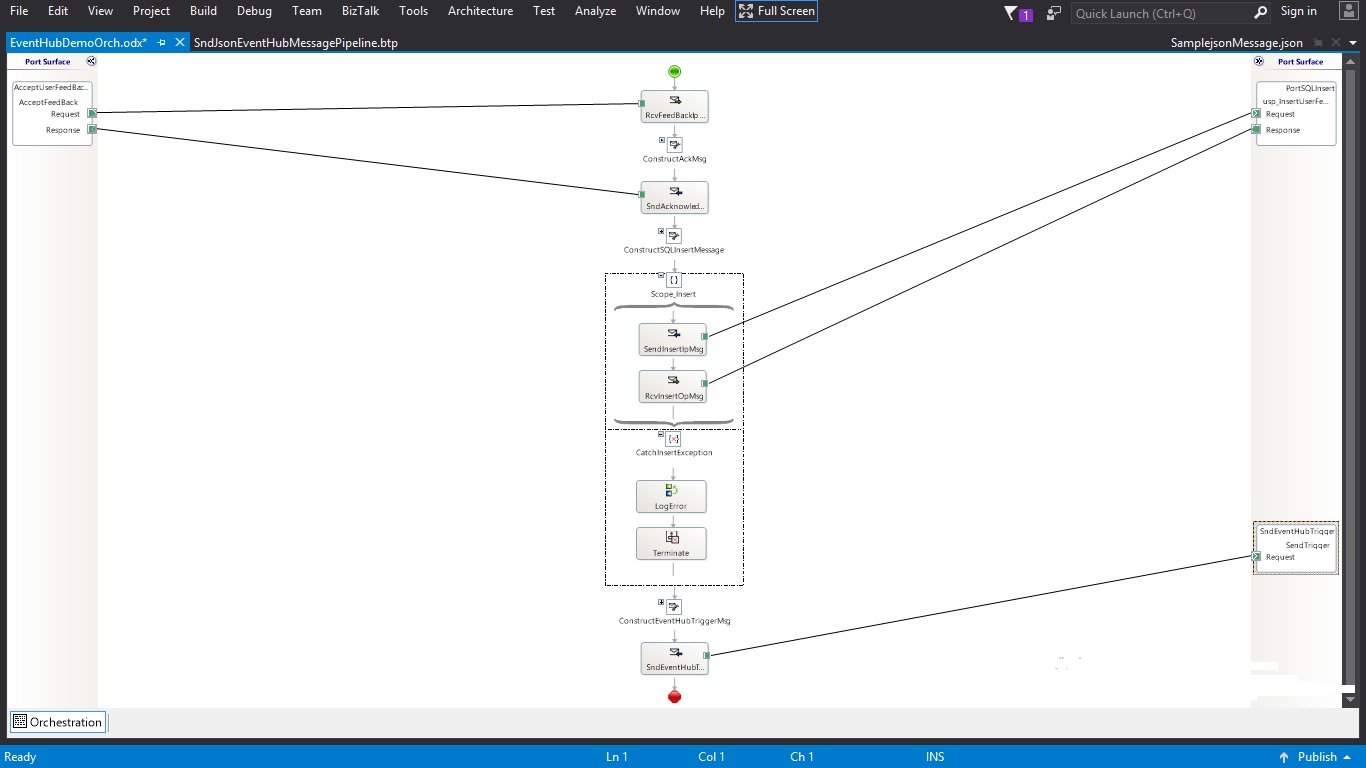Open the Analyze menu
The height and width of the screenshot is (768, 1366).
(x=596, y=11)
